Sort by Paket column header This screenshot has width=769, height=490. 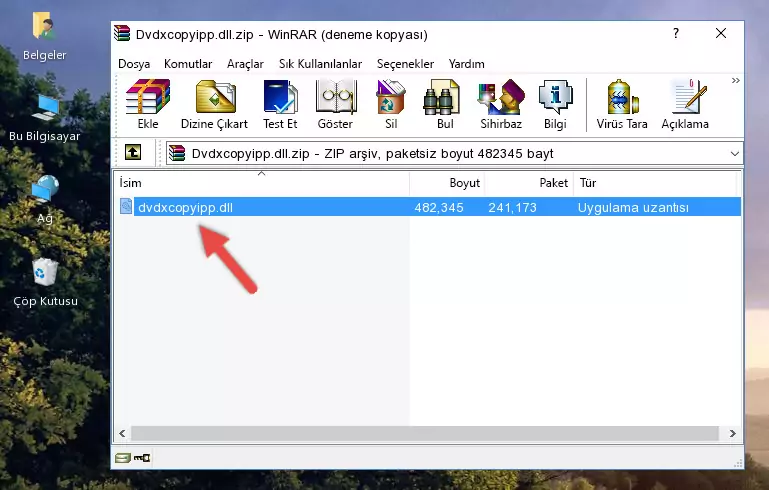pyautogui.click(x=529, y=183)
